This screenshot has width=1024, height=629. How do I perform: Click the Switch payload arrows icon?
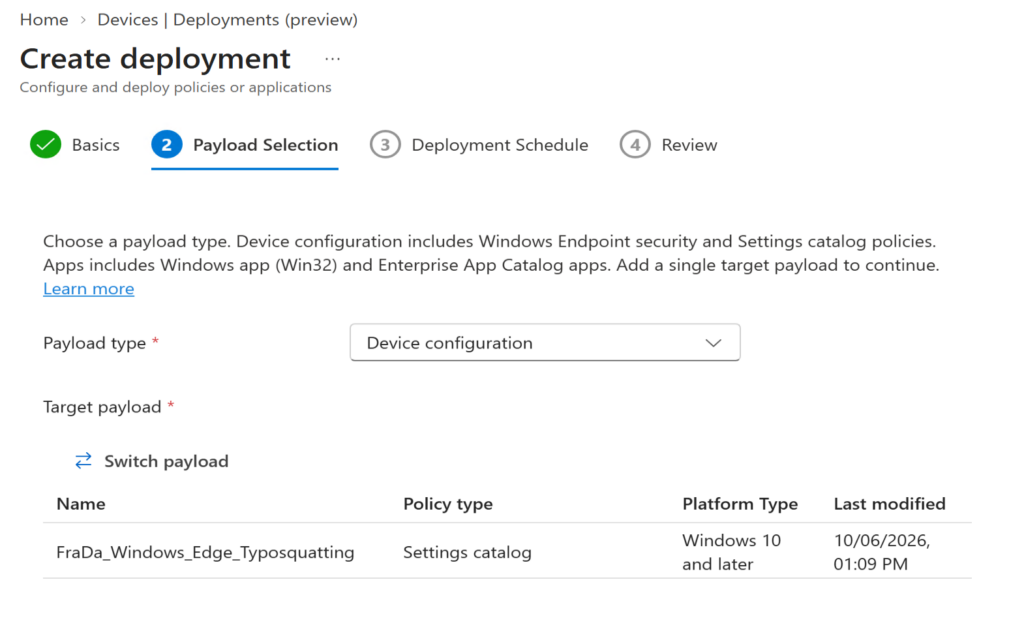(x=83, y=461)
